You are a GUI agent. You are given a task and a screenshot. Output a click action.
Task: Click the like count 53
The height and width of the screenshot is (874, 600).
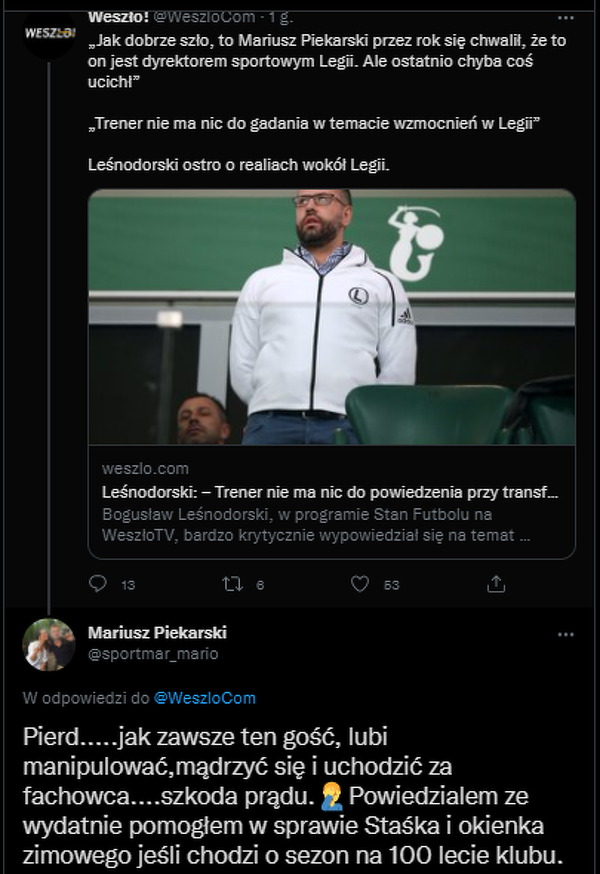coord(391,585)
